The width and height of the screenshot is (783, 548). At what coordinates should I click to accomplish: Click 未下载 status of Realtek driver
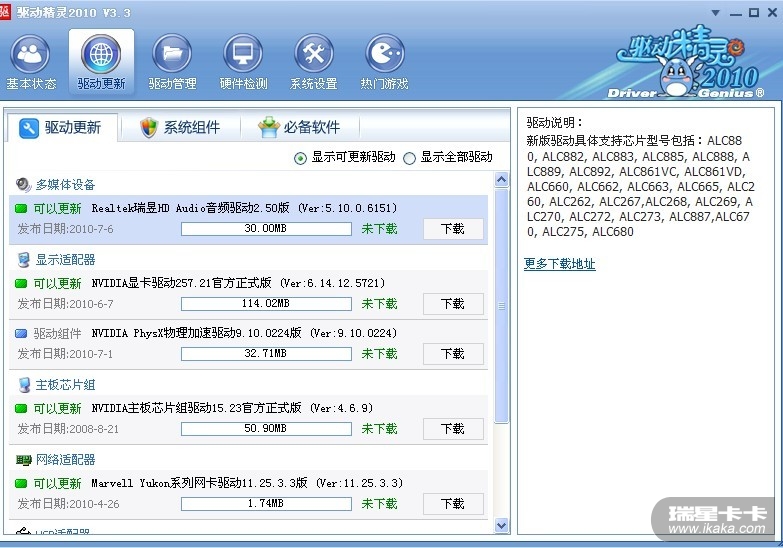tap(380, 229)
